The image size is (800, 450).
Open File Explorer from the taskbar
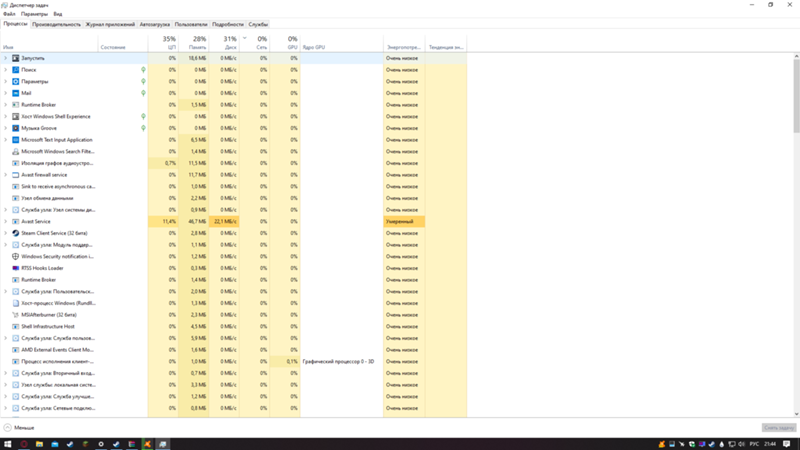pyautogui.click(x=39, y=444)
